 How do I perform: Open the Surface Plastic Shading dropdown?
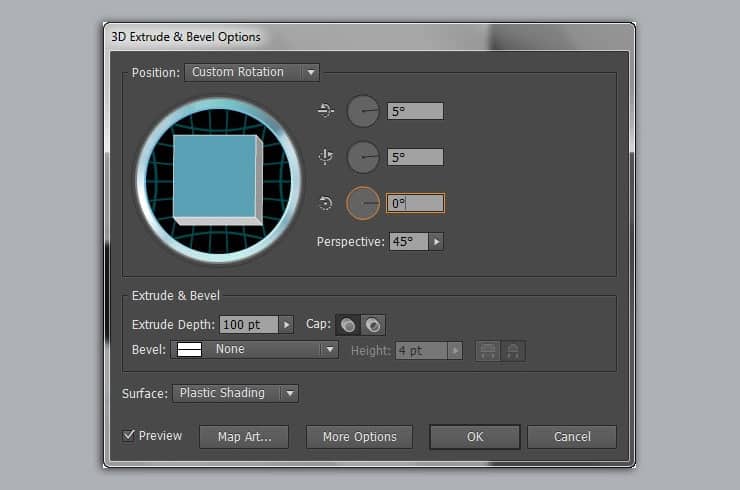235,393
